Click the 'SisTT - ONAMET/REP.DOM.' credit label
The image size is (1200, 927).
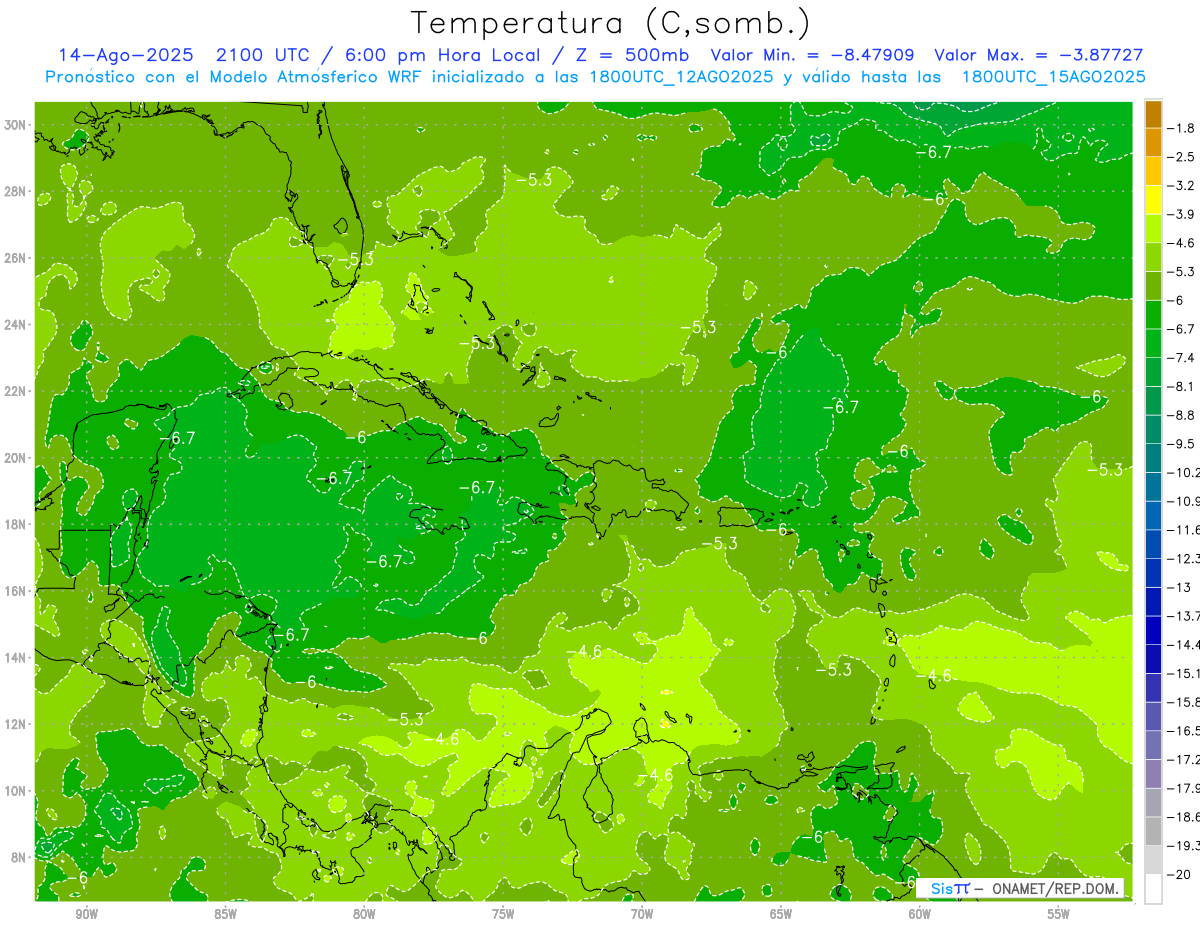tap(1022, 888)
